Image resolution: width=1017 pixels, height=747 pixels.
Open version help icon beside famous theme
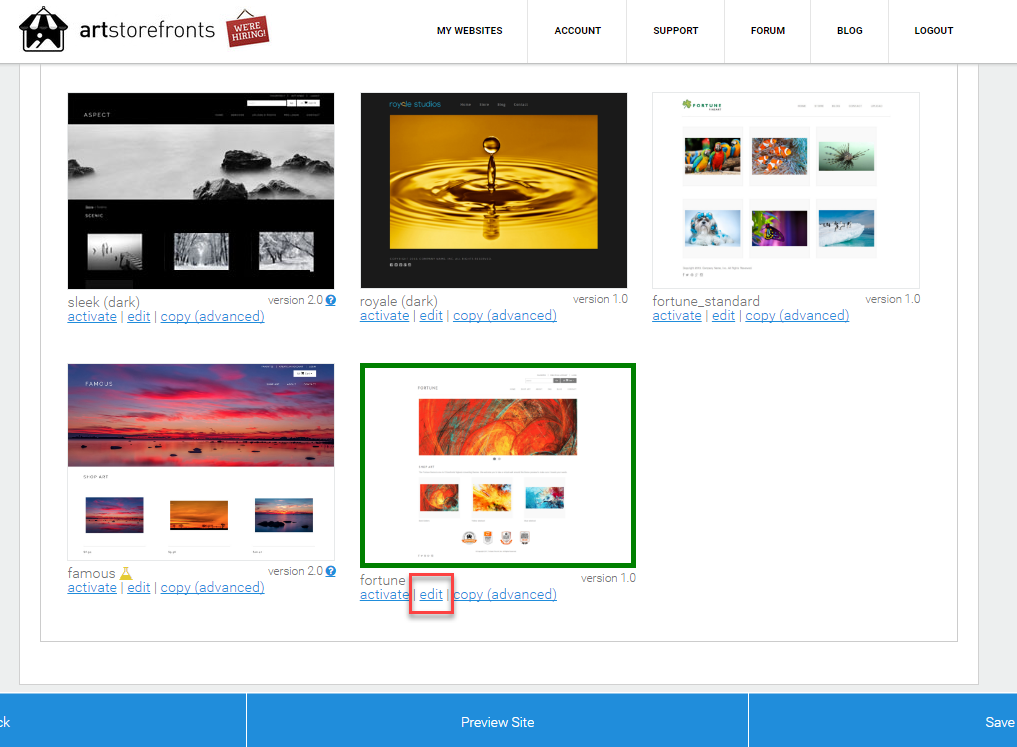click(x=331, y=571)
